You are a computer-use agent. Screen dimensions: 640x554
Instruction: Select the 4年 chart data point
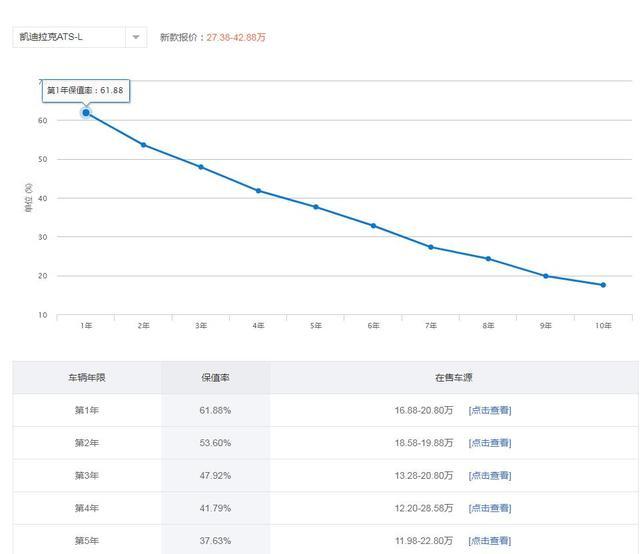coord(258,190)
